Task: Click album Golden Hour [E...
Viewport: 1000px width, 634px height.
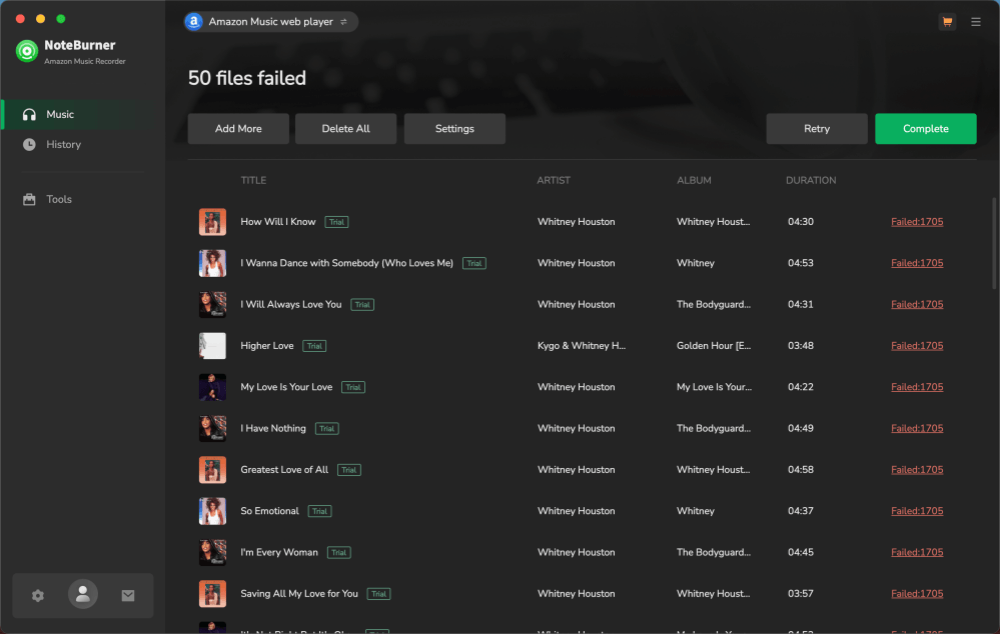Action: point(714,346)
